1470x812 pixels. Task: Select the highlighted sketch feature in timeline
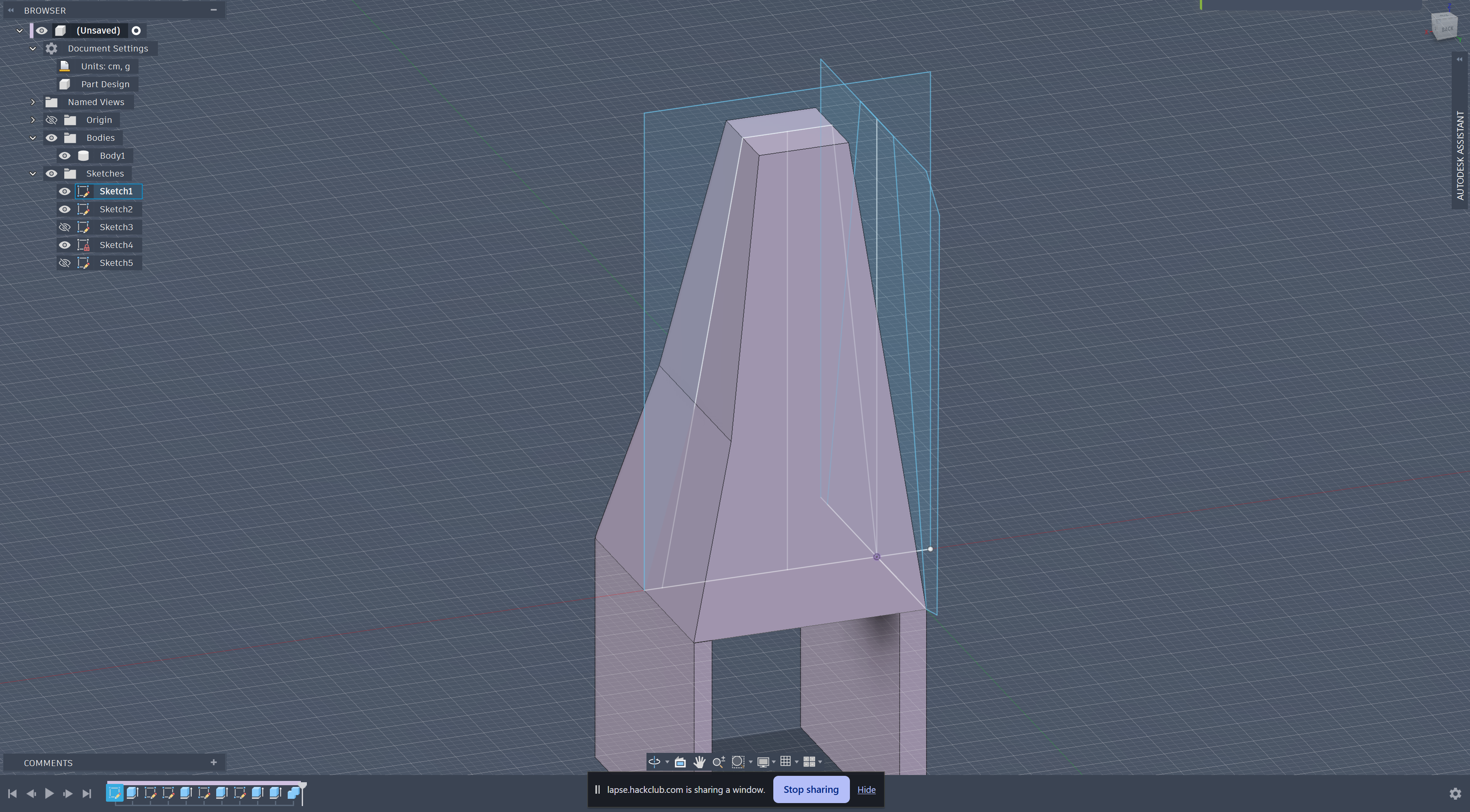114,792
